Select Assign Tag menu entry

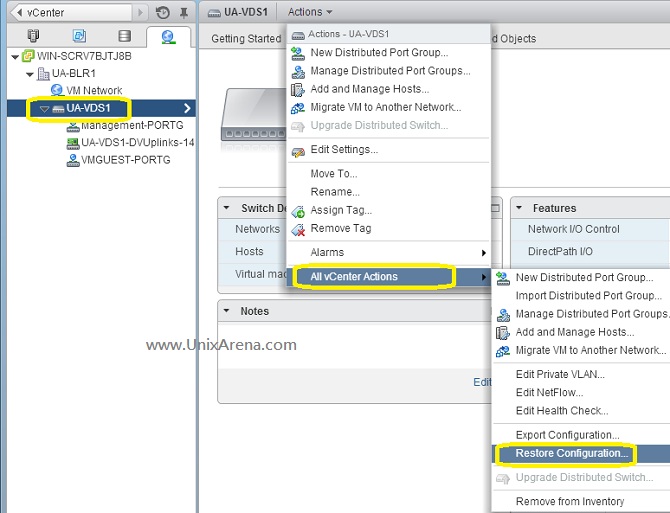pyautogui.click(x=389, y=210)
